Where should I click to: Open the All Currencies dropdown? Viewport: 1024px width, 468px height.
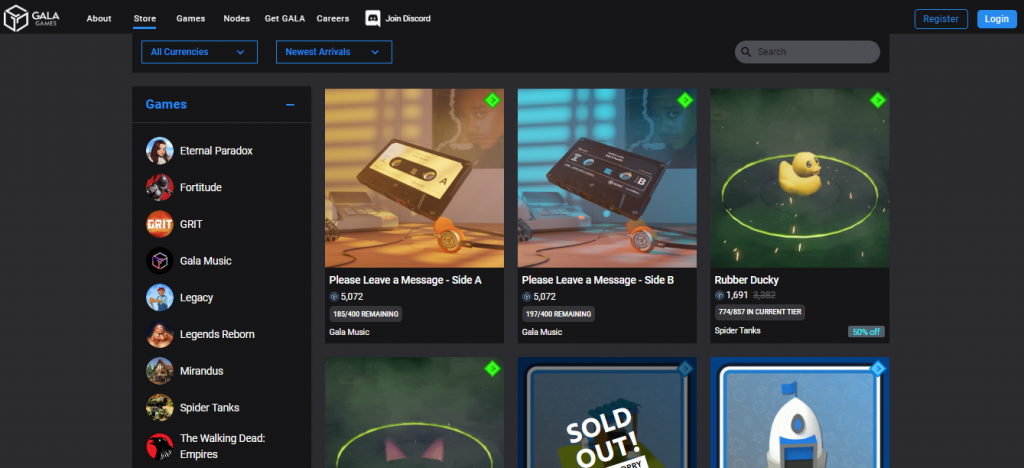pyautogui.click(x=199, y=52)
